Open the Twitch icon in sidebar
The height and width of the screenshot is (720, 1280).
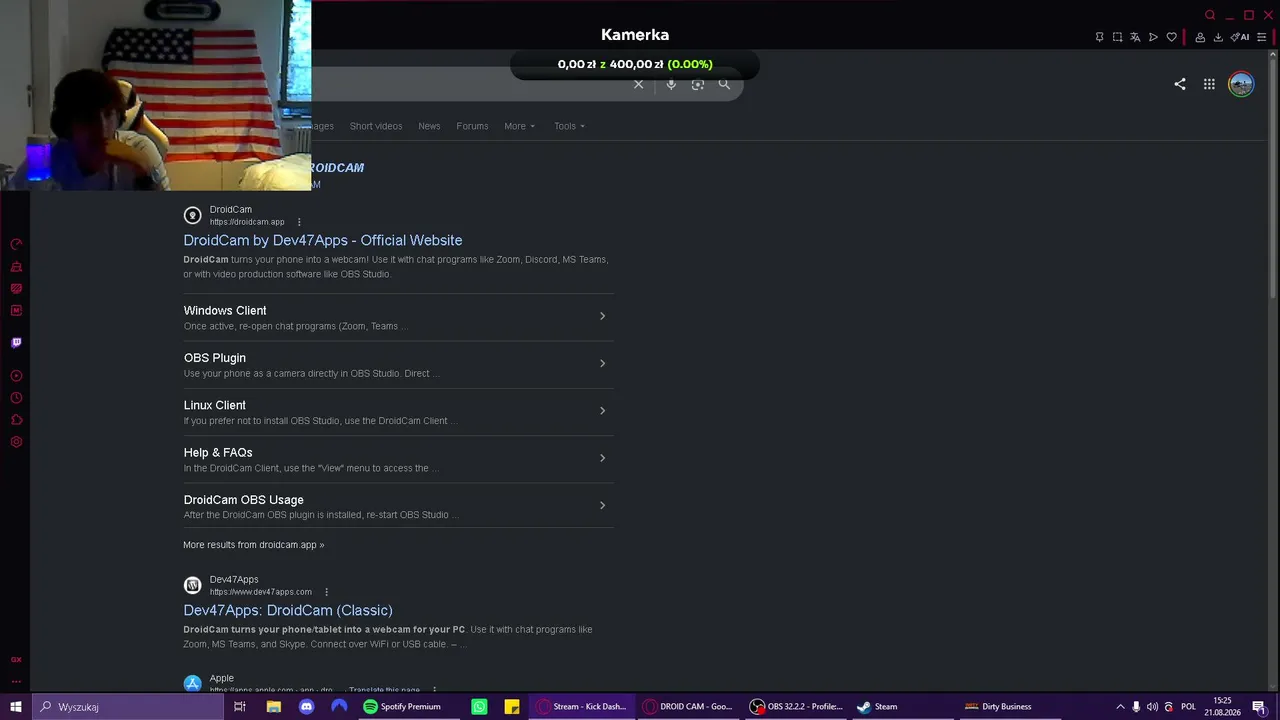click(x=16, y=342)
